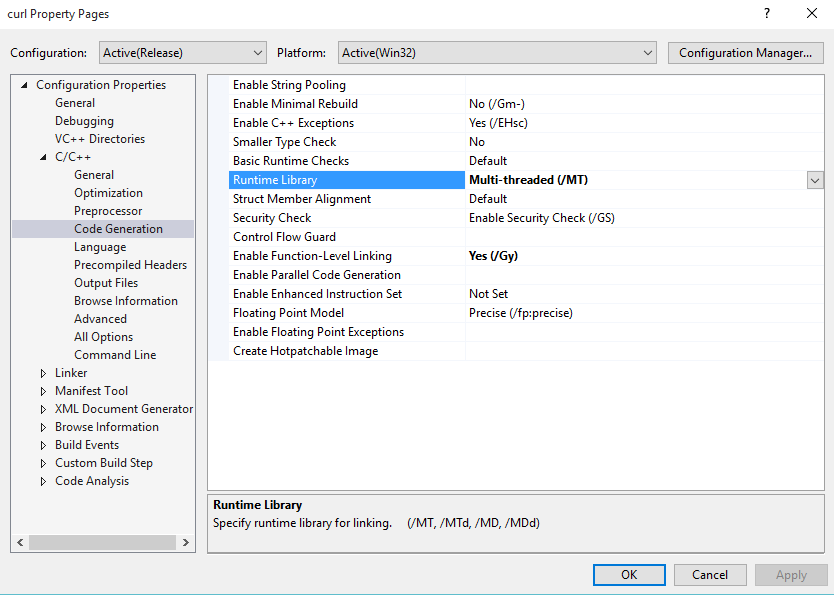This screenshot has width=834, height=595.
Task: Select the Security Check property row
Action: [272, 218]
